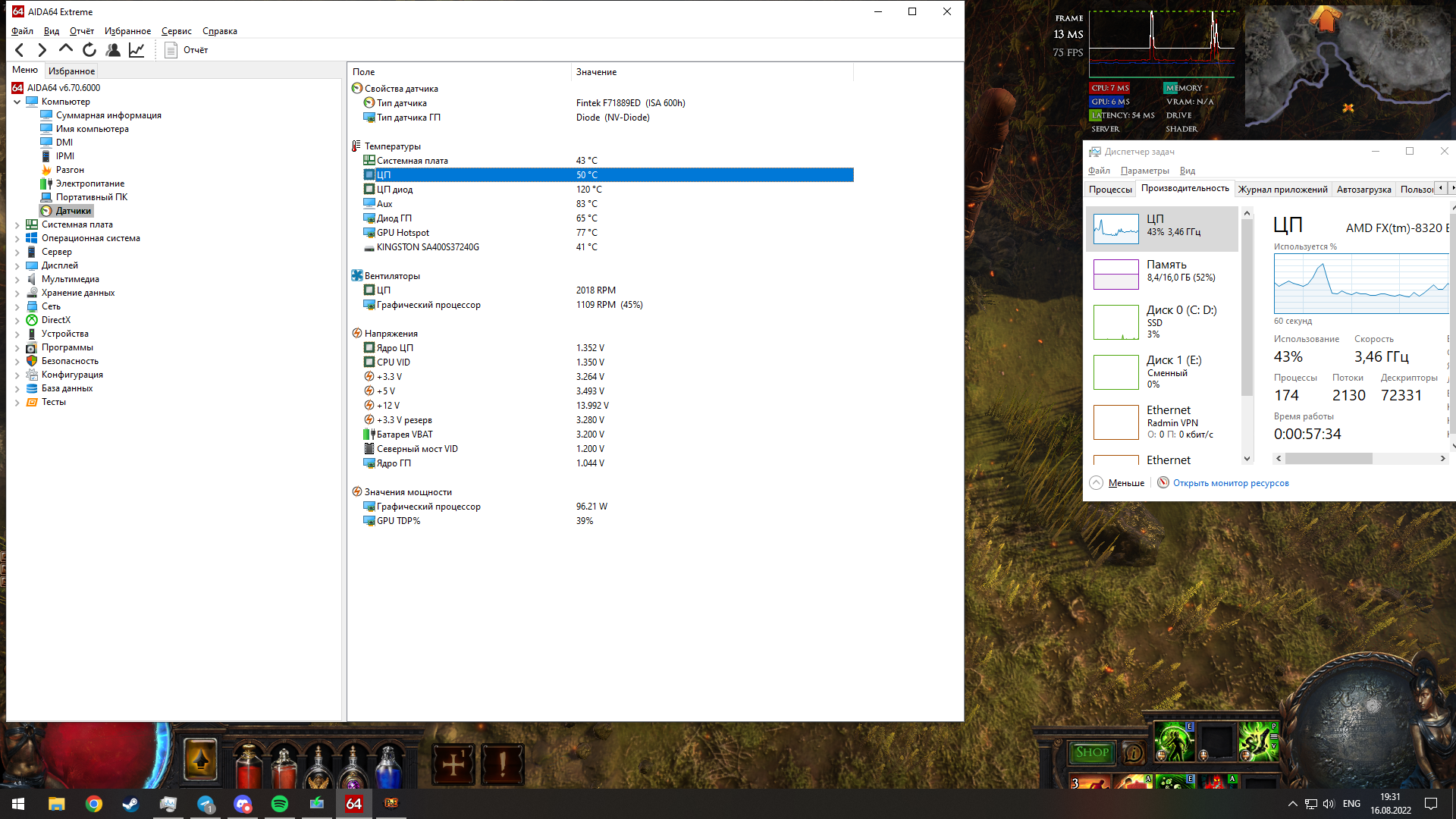This screenshot has height=819, width=1456.
Task: Switch to the Избранное sidebar tab
Action: coord(71,71)
